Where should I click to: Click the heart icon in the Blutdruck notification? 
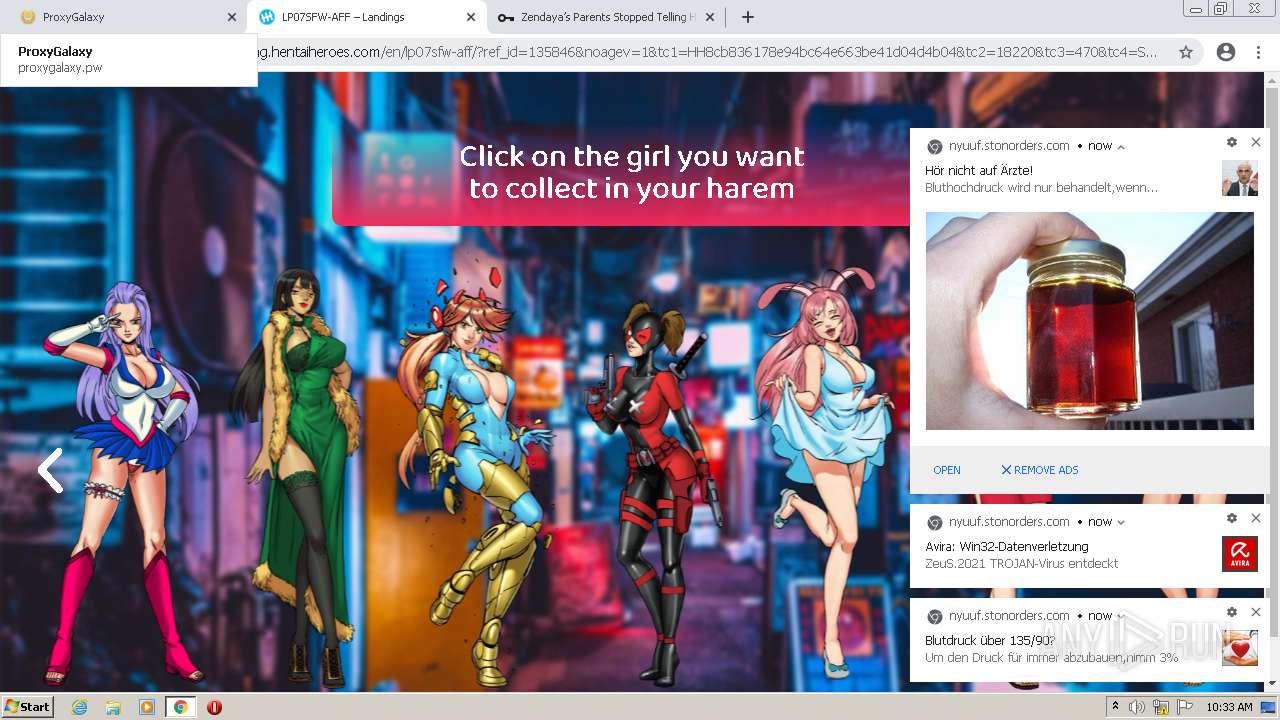[1240, 648]
